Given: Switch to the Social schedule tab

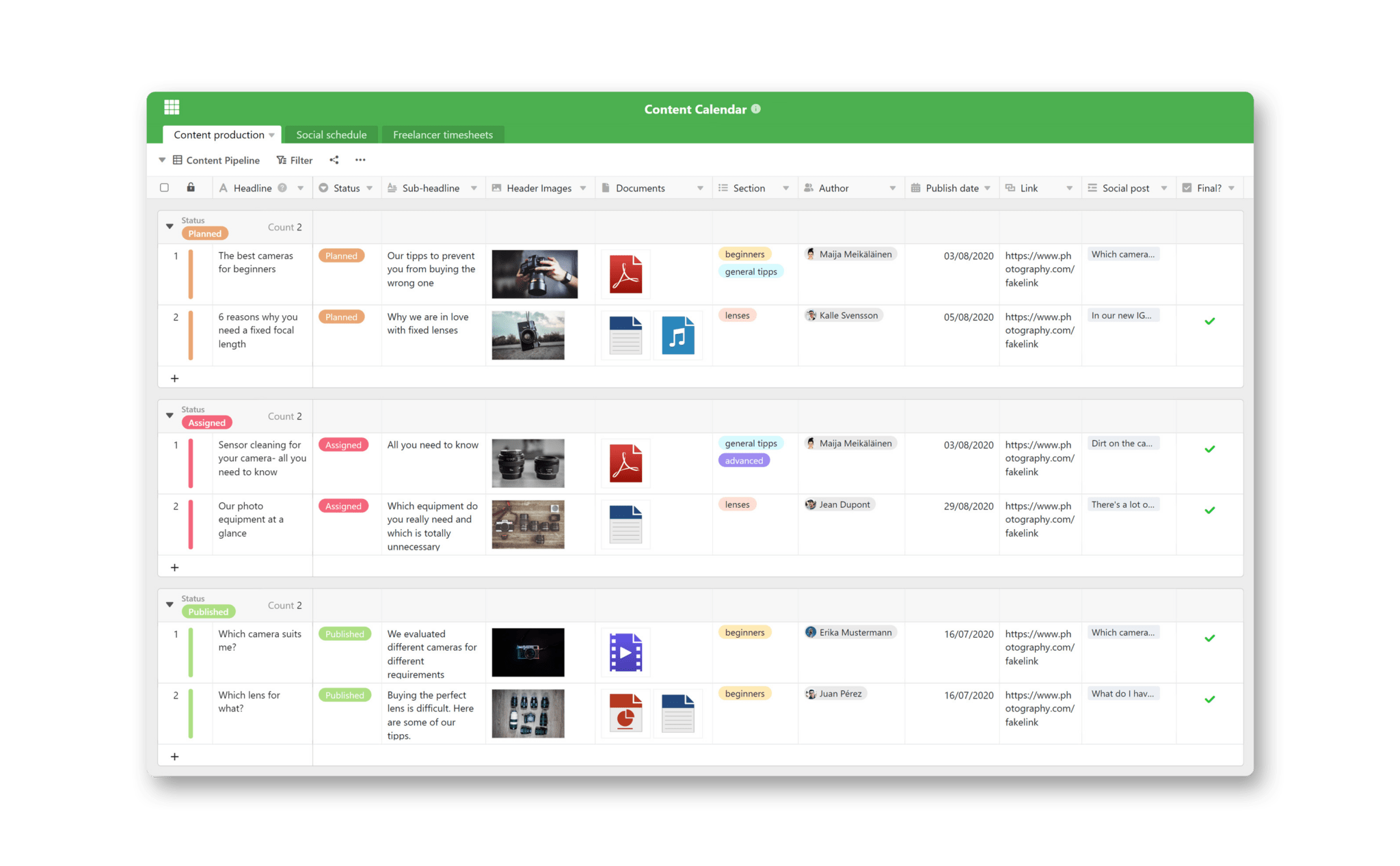Looking at the screenshot, I should [x=331, y=135].
